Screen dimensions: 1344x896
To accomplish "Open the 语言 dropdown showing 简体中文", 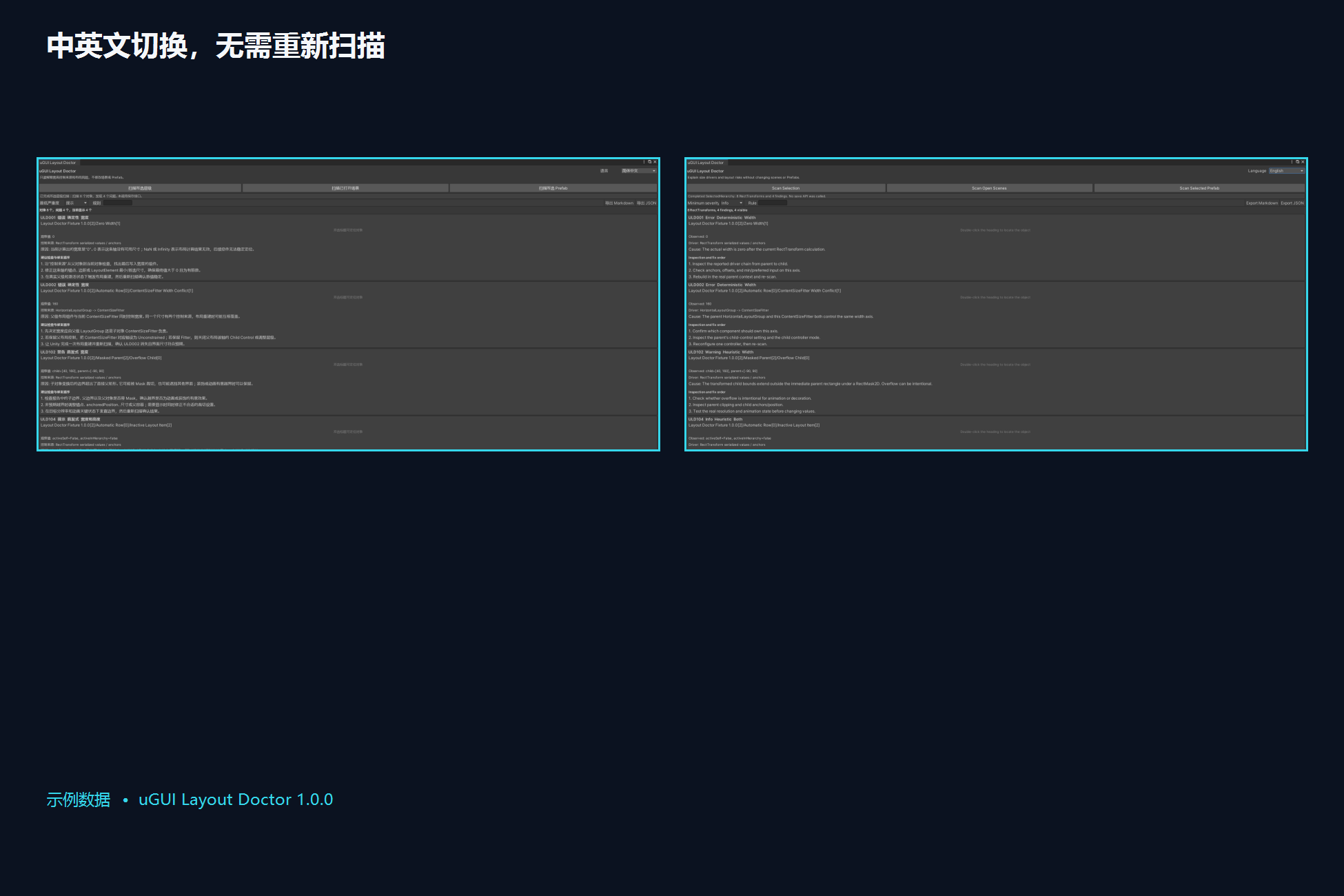I will pos(639,171).
